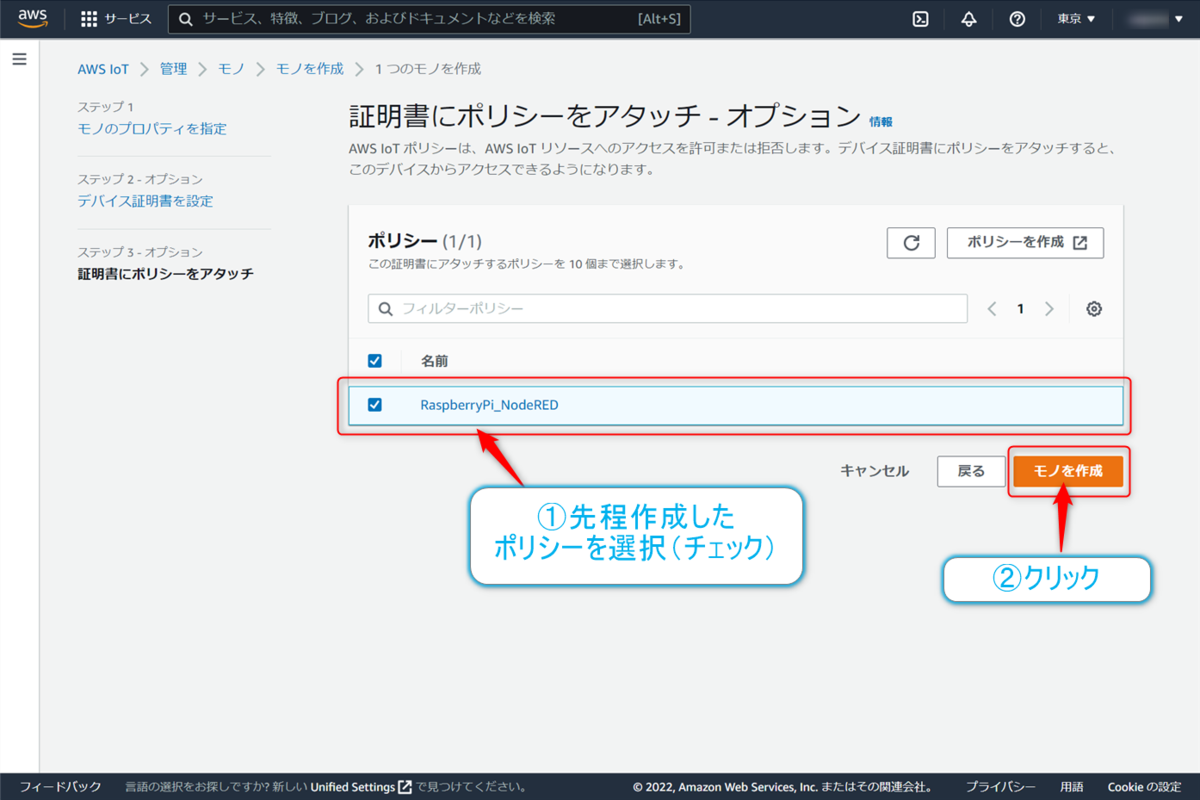Go to step デバイス証明書を設定
Screen dimensions: 1200x800
click(145, 201)
